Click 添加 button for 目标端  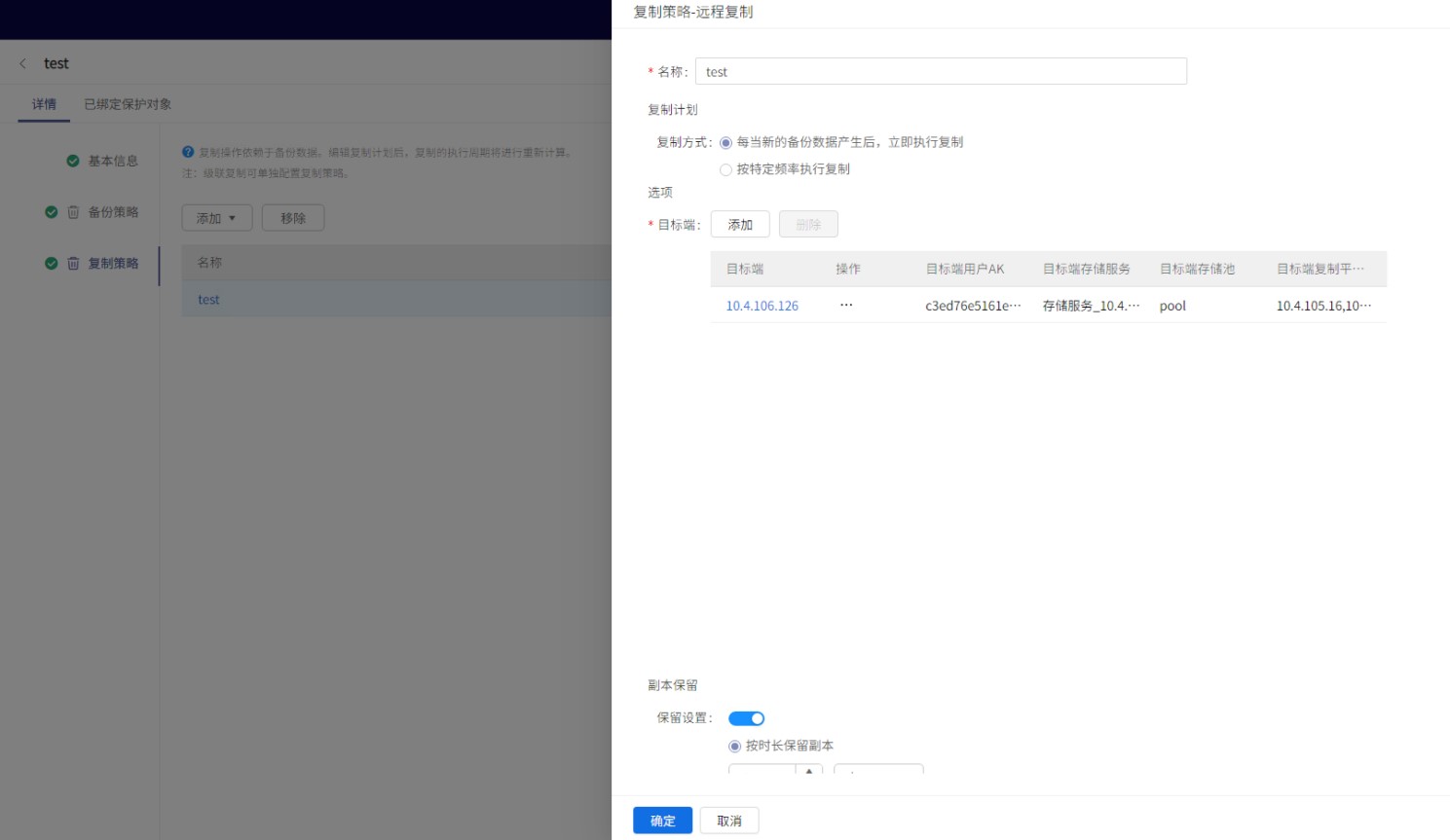tap(740, 225)
